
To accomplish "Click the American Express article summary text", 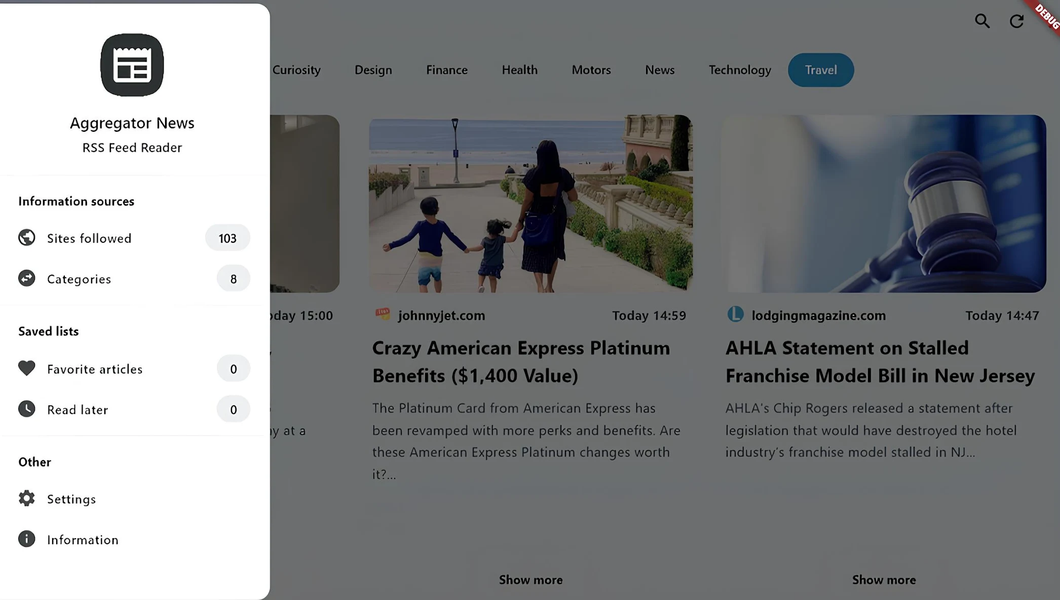I will click(527, 441).
